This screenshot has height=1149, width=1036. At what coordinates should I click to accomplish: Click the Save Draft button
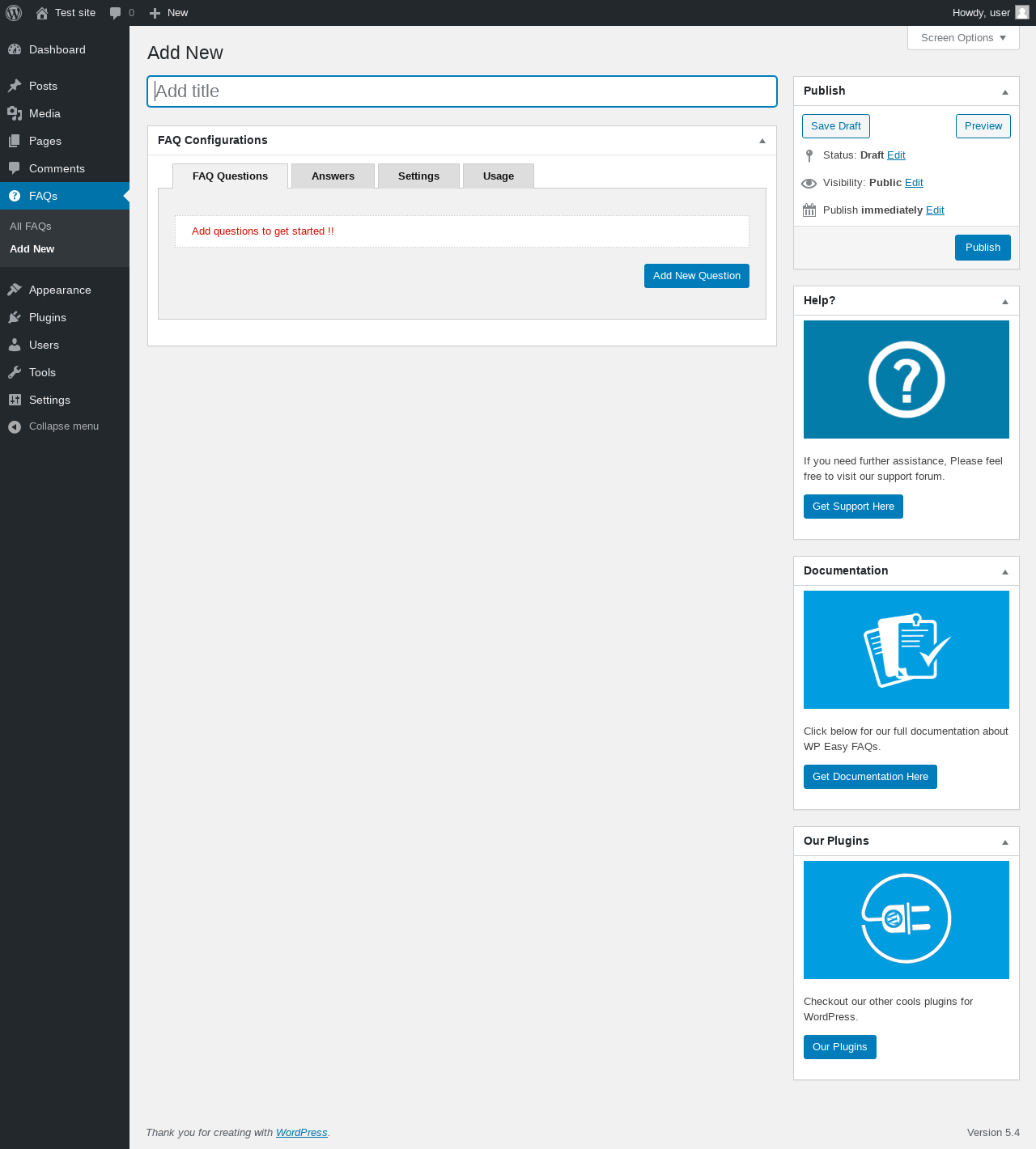[836, 126]
